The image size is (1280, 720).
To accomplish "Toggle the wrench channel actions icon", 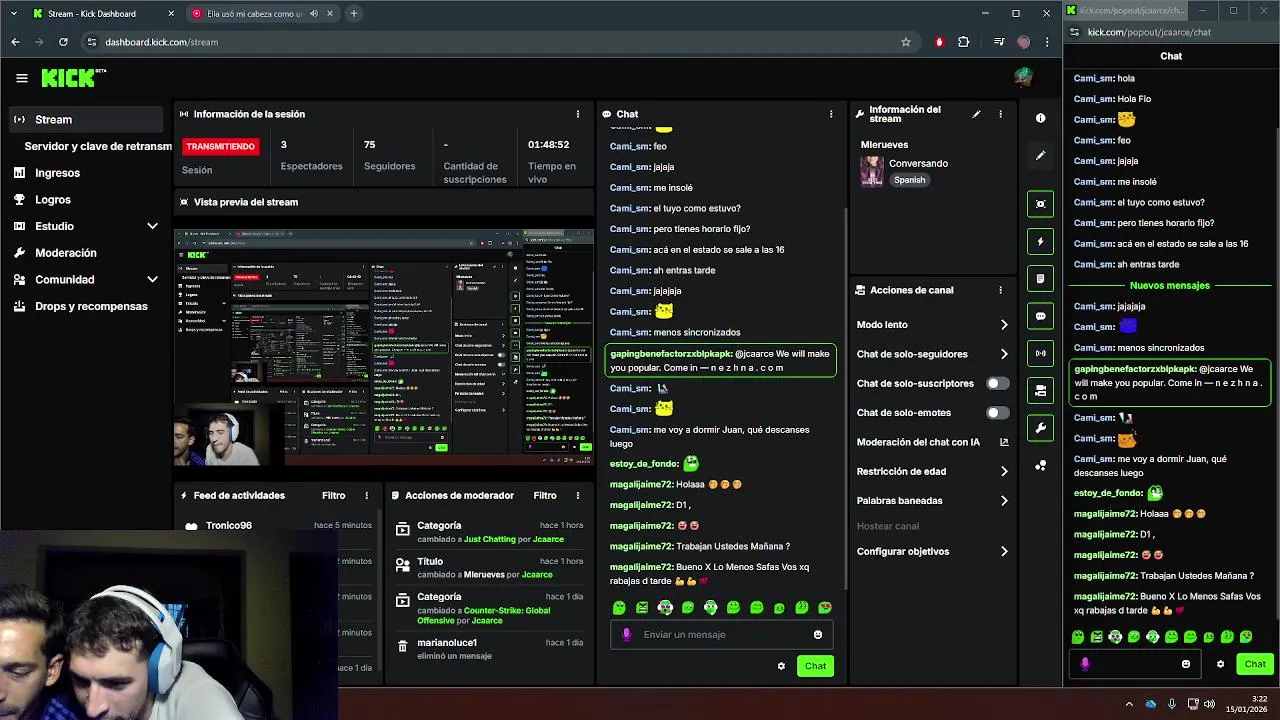I will 1040,428.
